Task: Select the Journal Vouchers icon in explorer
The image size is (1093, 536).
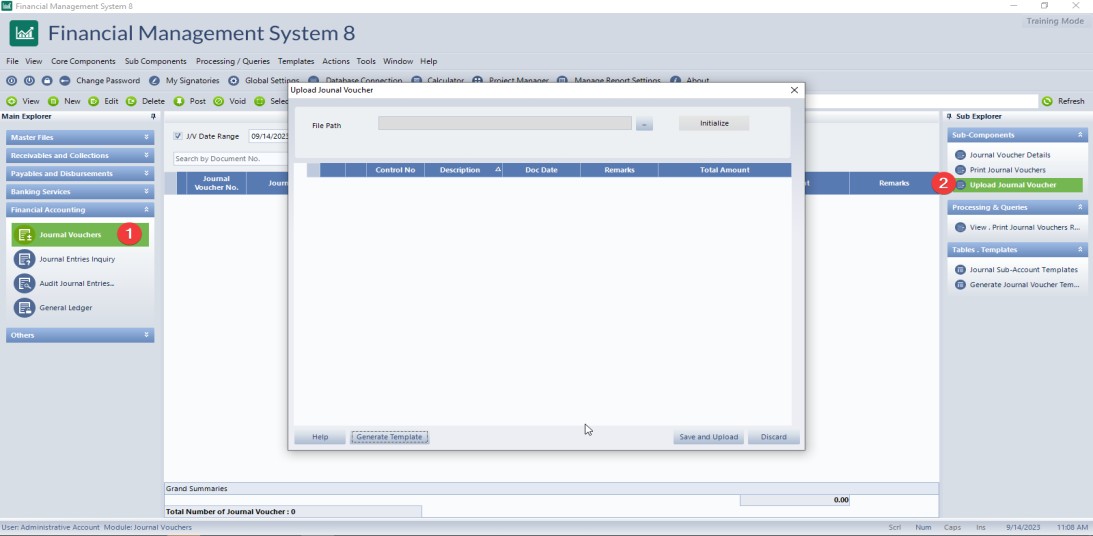Action: pos(25,235)
